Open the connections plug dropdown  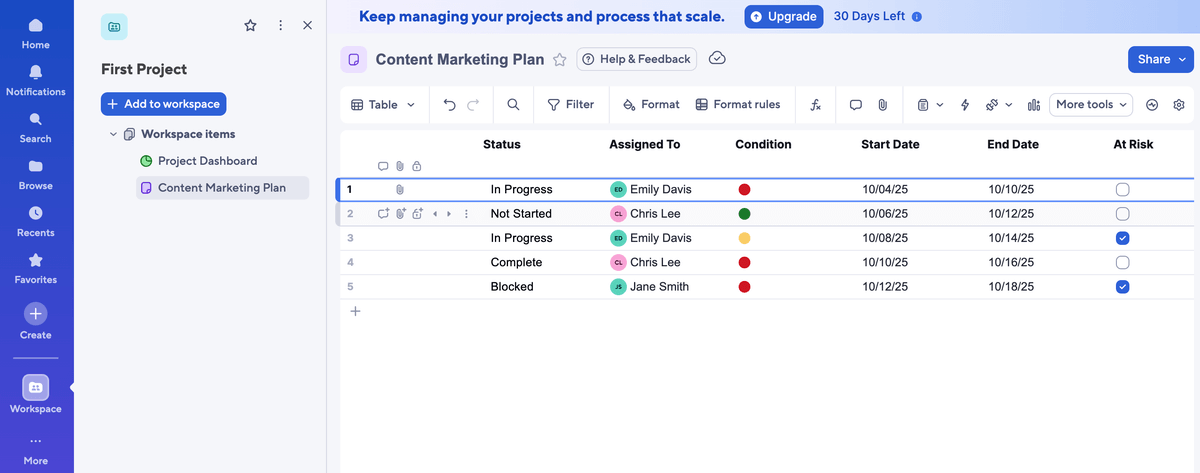point(999,104)
